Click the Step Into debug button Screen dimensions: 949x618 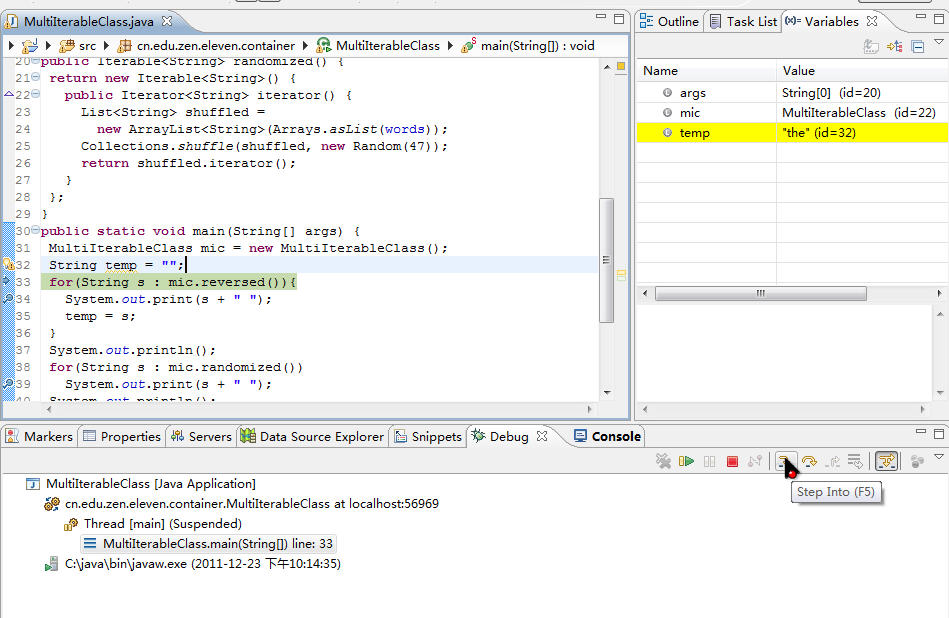[x=786, y=461]
